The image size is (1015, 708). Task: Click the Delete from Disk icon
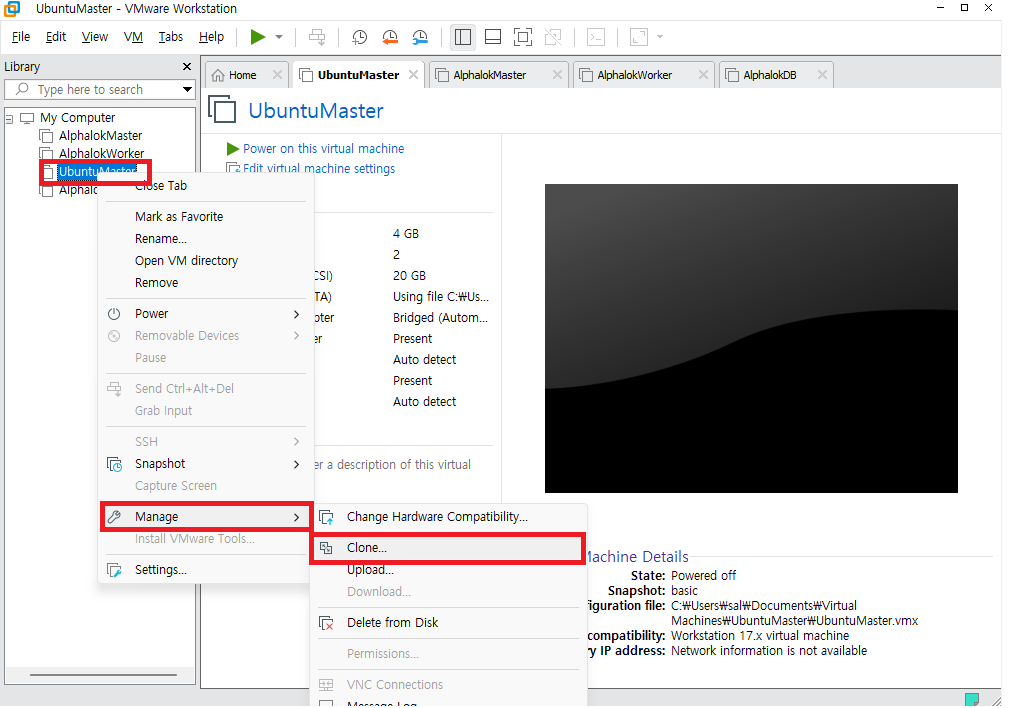point(327,623)
